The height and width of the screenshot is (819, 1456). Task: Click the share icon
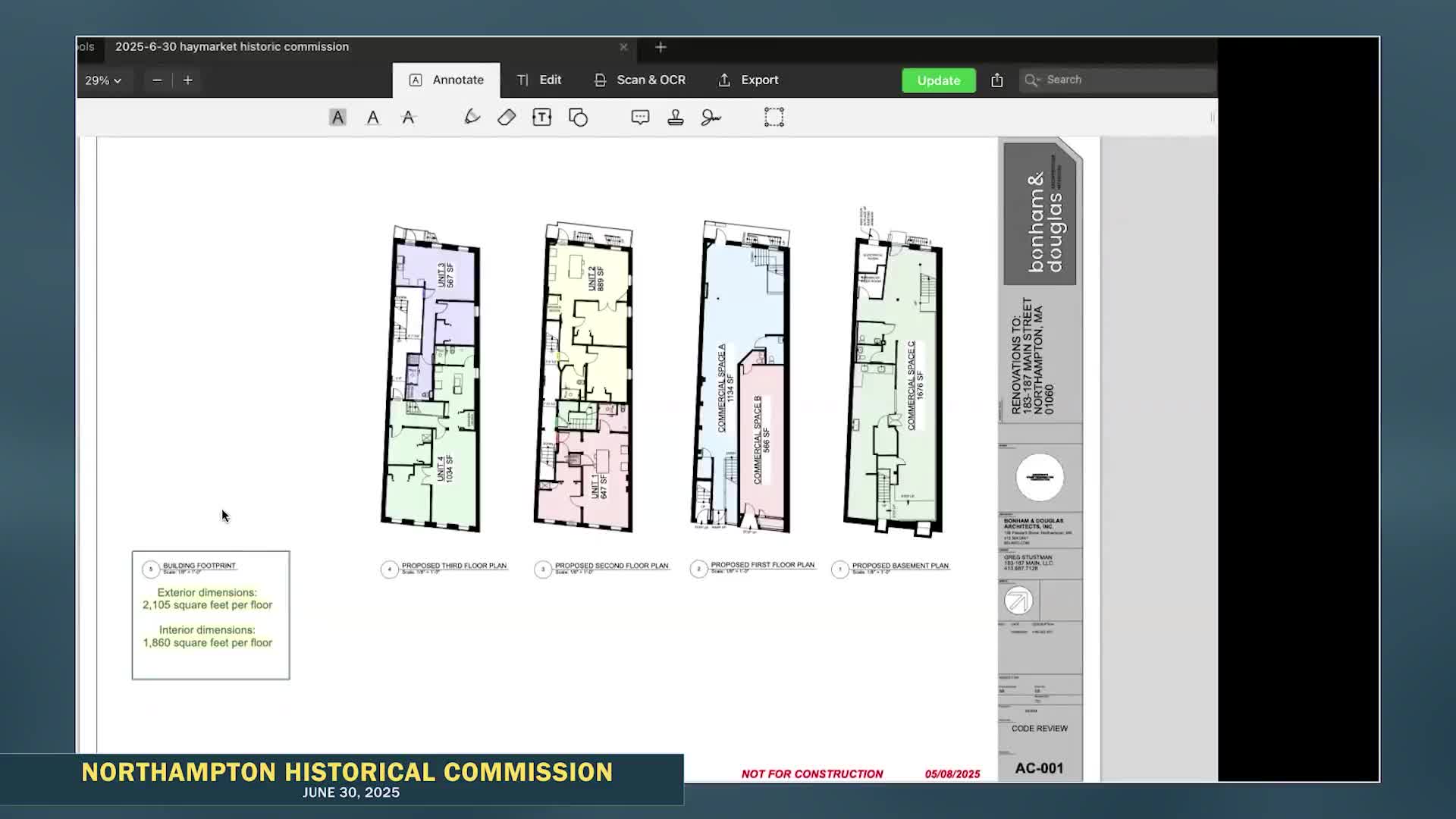[x=996, y=80]
